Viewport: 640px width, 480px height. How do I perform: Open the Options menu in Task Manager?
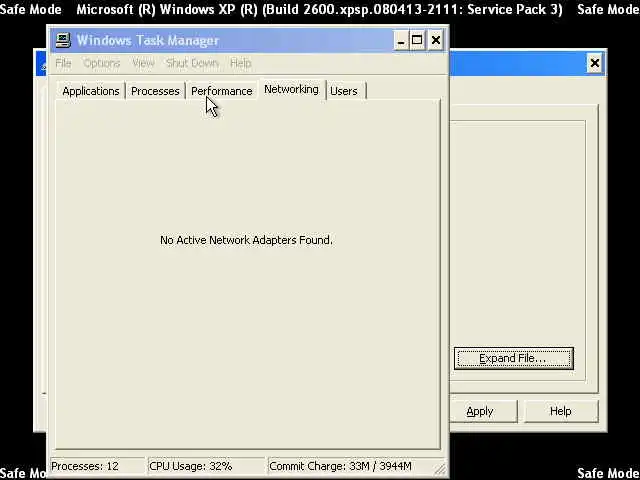point(102,63)
